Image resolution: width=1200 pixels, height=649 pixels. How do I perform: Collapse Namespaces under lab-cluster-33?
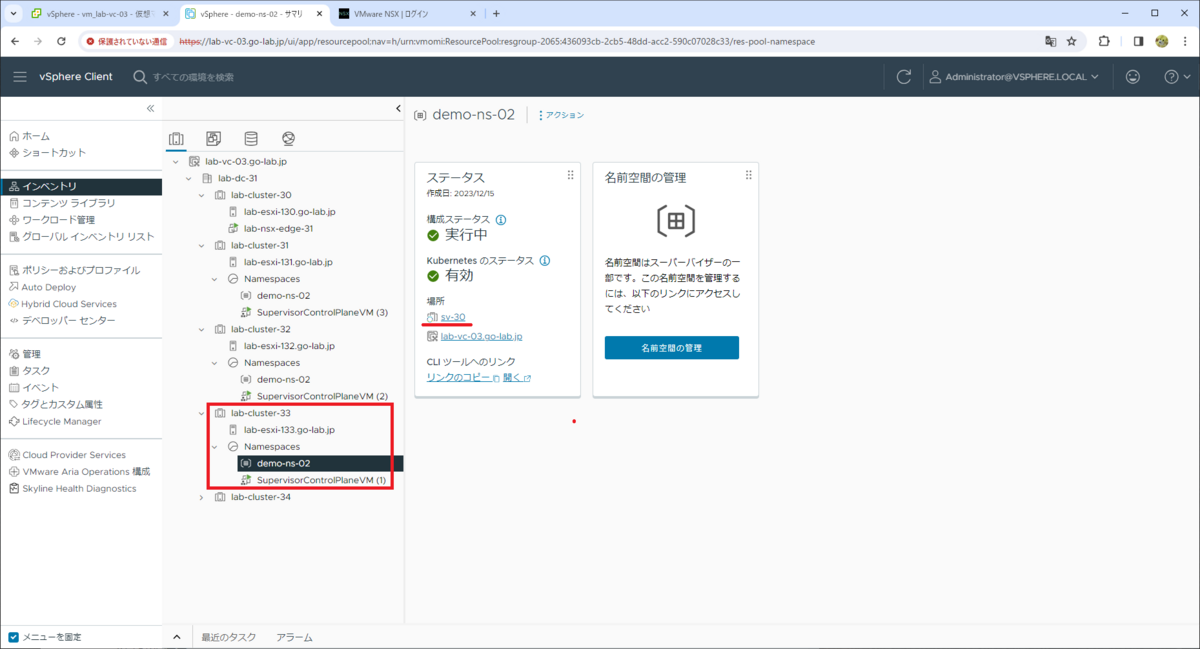point(214,447)
